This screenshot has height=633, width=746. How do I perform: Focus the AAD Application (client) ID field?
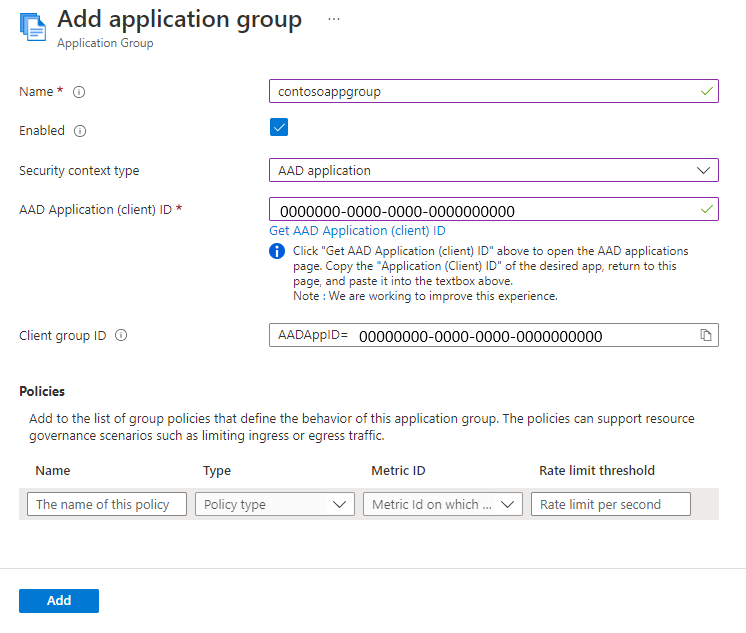[483, 210]
